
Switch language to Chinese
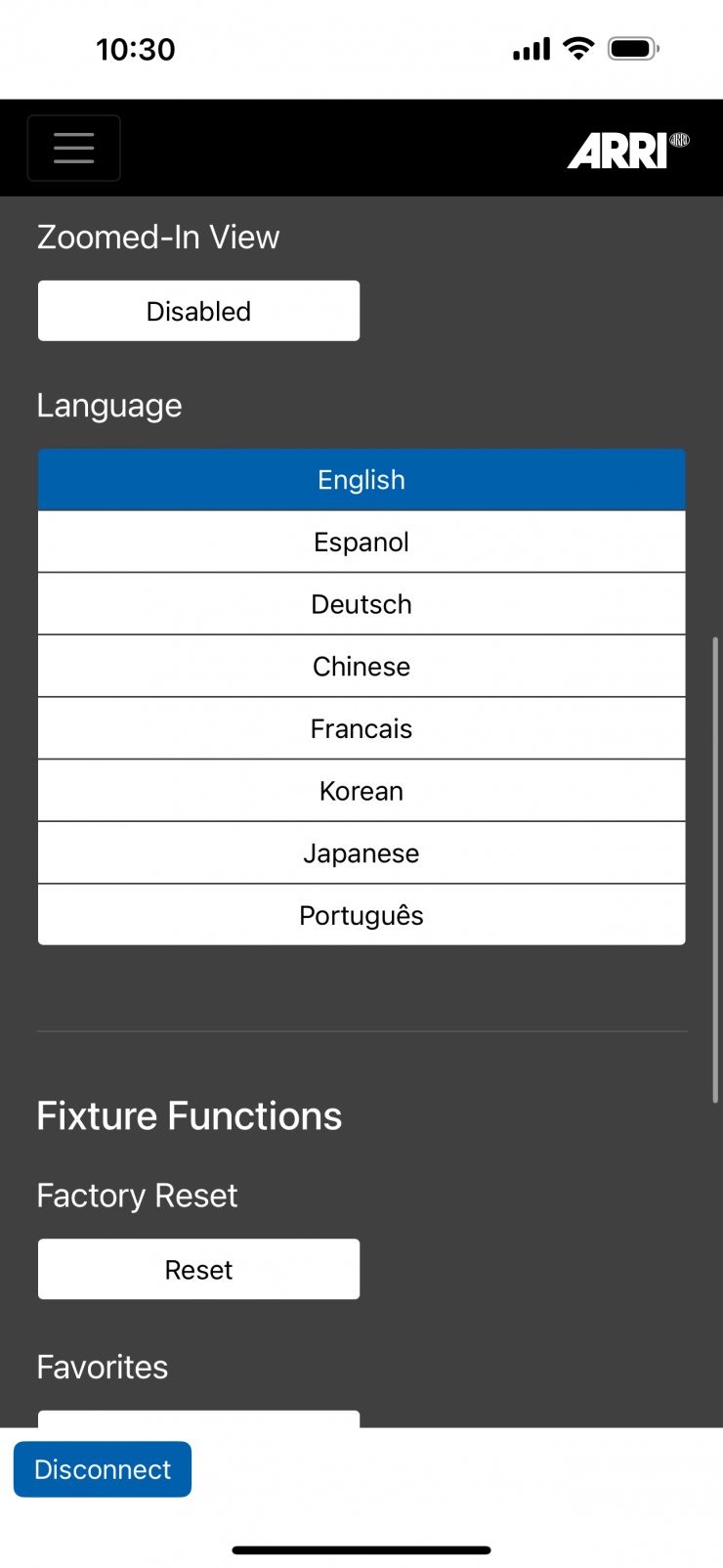point(361,667)
